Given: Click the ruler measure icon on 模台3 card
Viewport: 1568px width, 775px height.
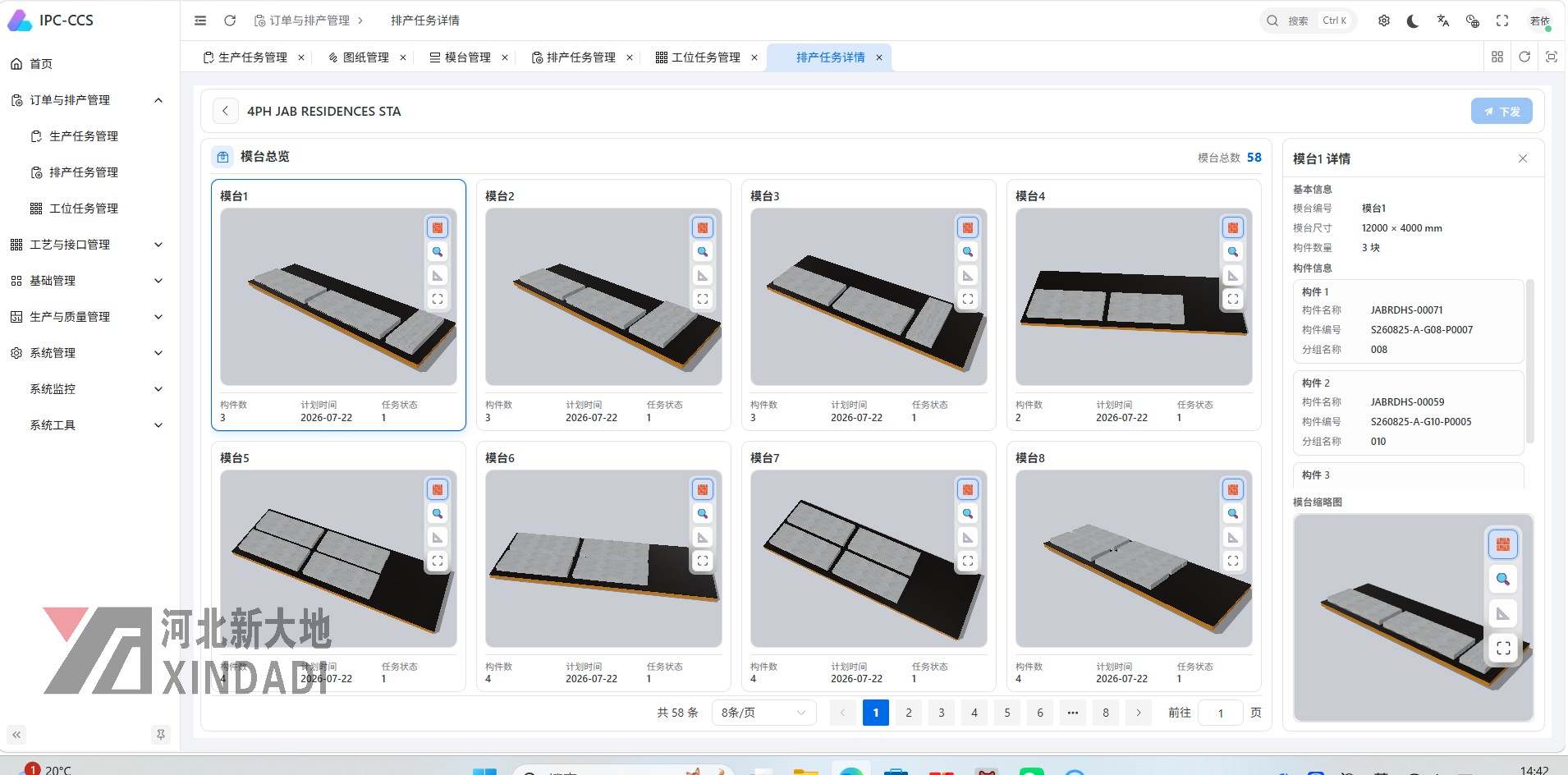Looking at the screenshot, I should tap(968, 276).
